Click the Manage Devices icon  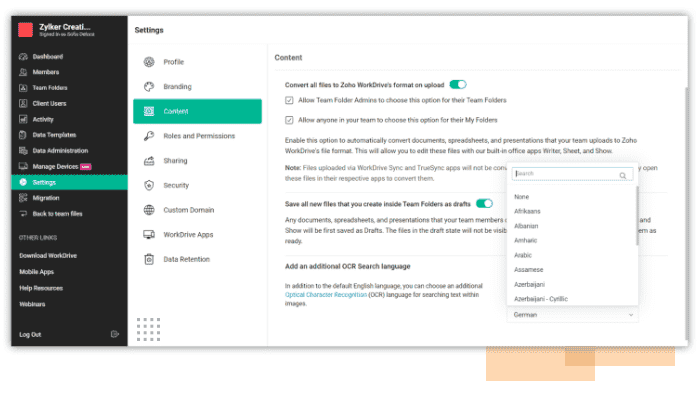point(23,167)
